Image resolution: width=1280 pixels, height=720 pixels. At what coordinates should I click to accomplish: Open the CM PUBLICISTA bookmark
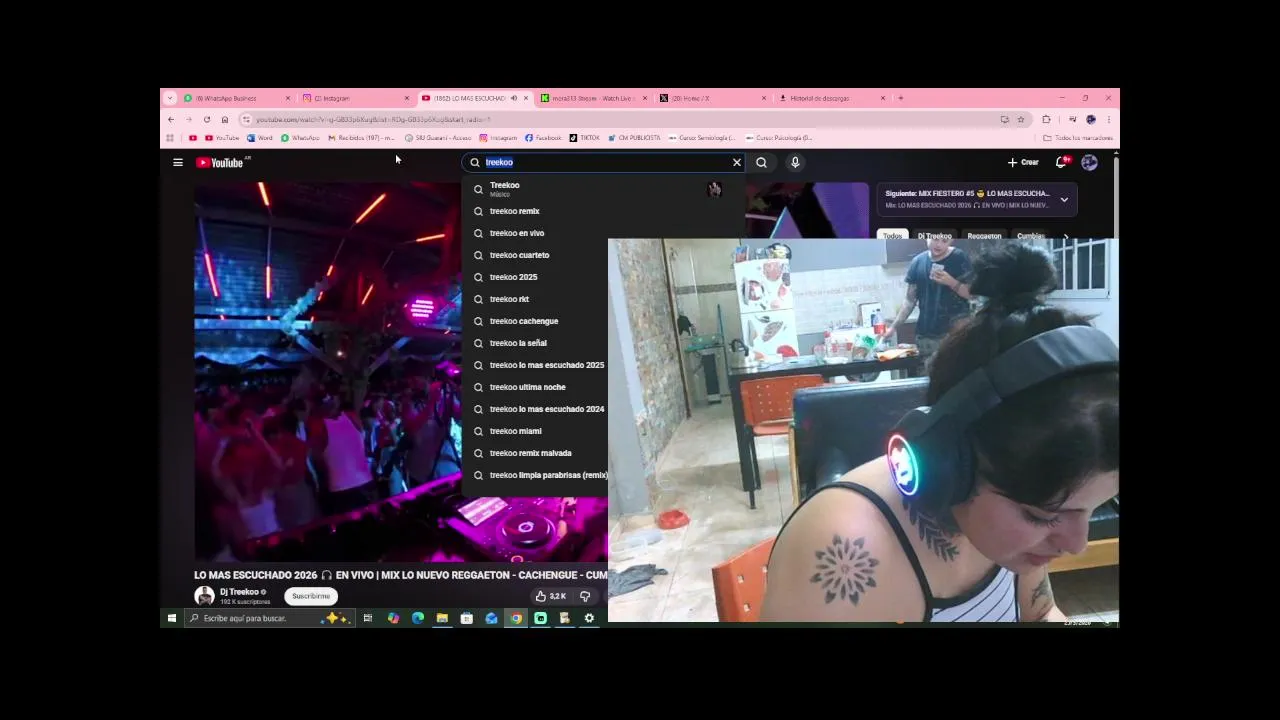click(x=634, y=138)
